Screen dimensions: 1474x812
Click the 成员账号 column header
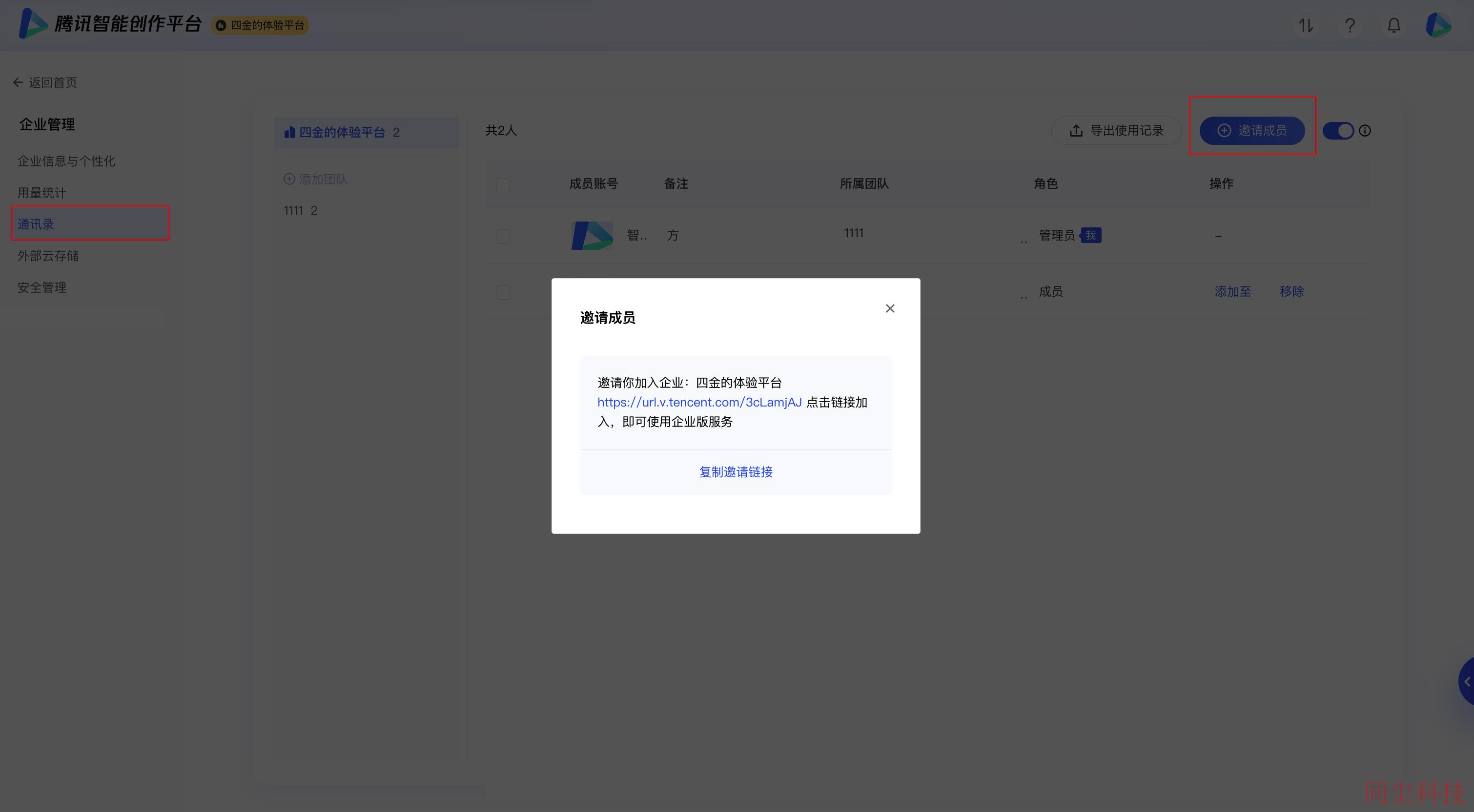click(594, 183)
